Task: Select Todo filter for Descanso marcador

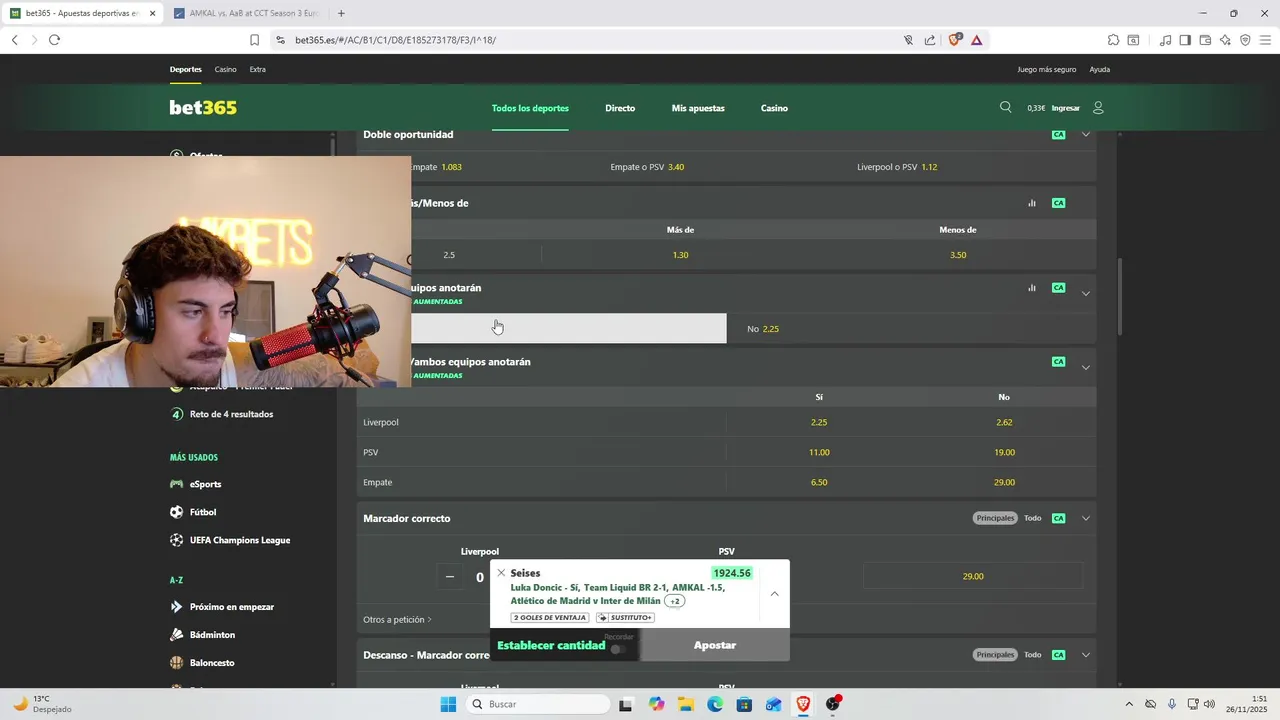Action: click(x=1033, y=655)
